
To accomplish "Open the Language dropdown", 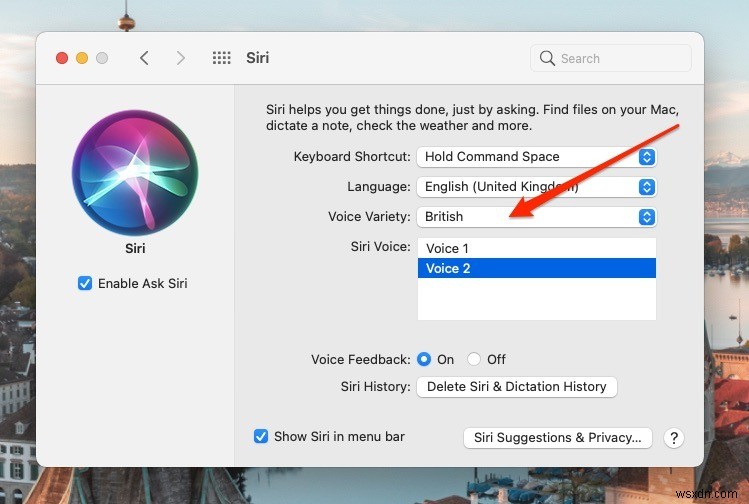I will [536, 187].
